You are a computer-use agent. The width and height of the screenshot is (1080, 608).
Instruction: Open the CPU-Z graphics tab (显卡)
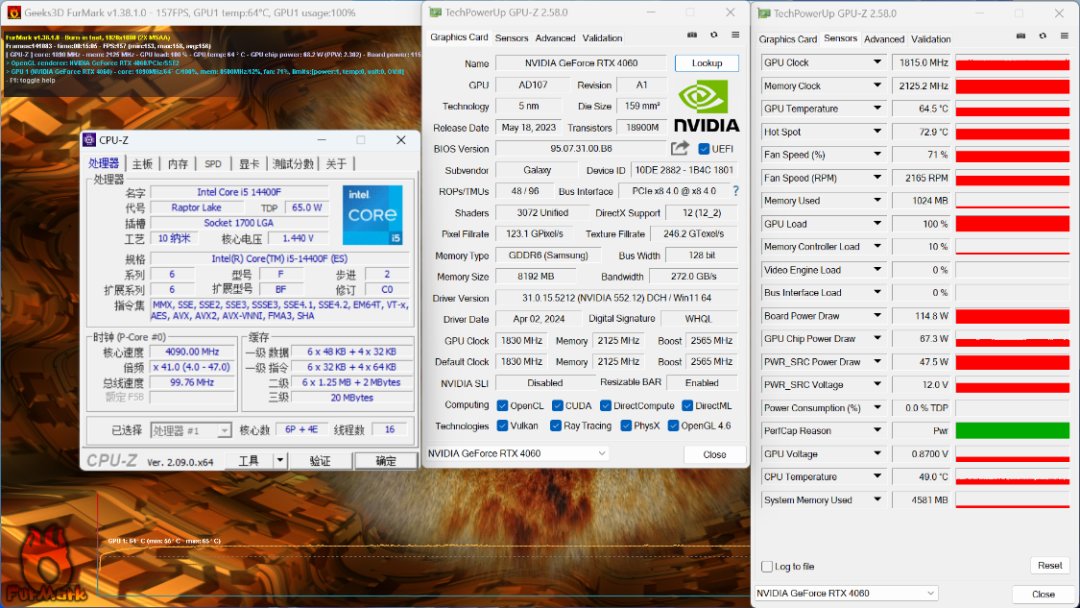249,164
